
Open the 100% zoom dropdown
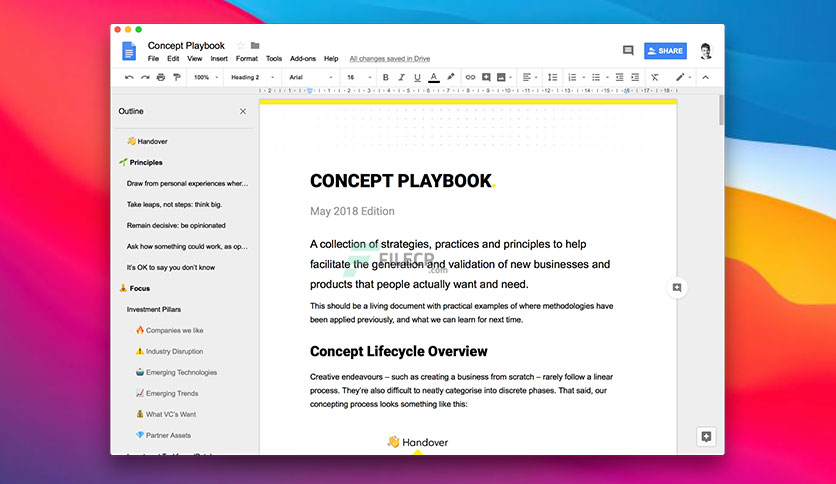(206, 77)
